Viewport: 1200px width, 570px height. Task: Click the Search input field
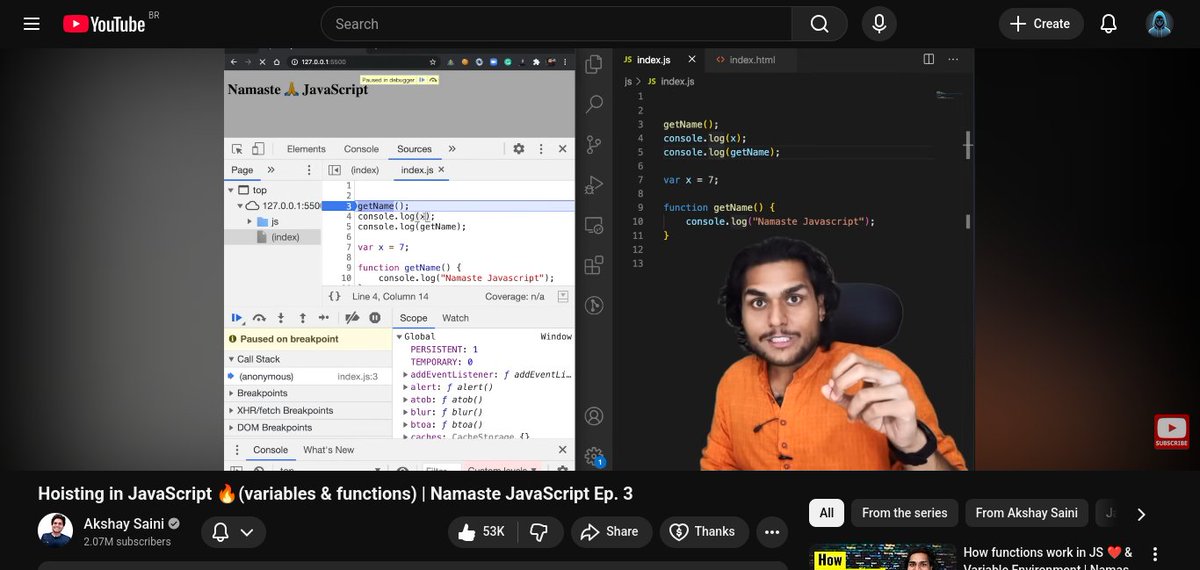pyautogui.click(x=557, y=24)
